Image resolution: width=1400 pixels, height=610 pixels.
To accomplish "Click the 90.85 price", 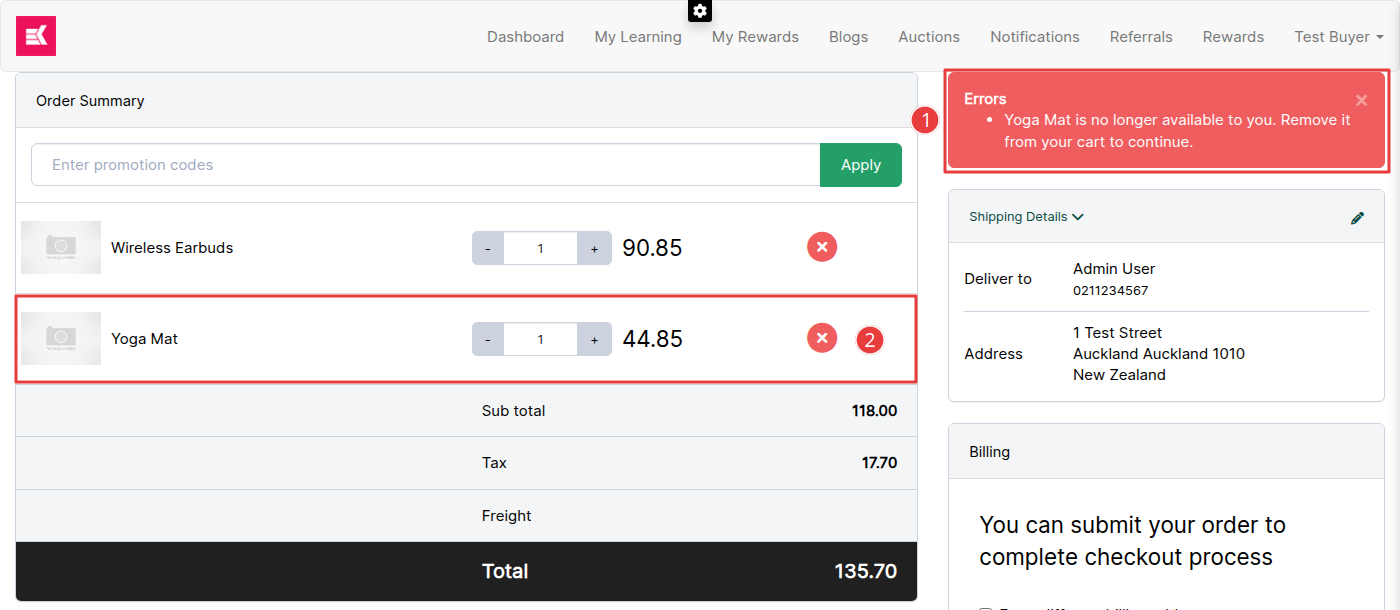I will (x=652, y=248).
